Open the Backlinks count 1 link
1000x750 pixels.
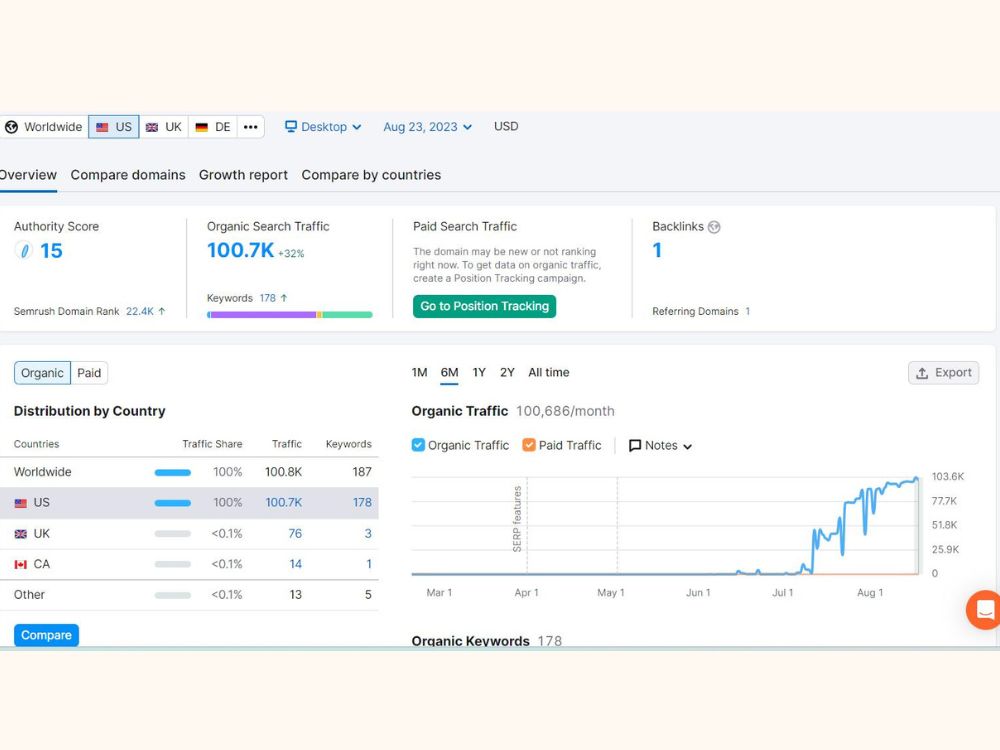(657, 250)
